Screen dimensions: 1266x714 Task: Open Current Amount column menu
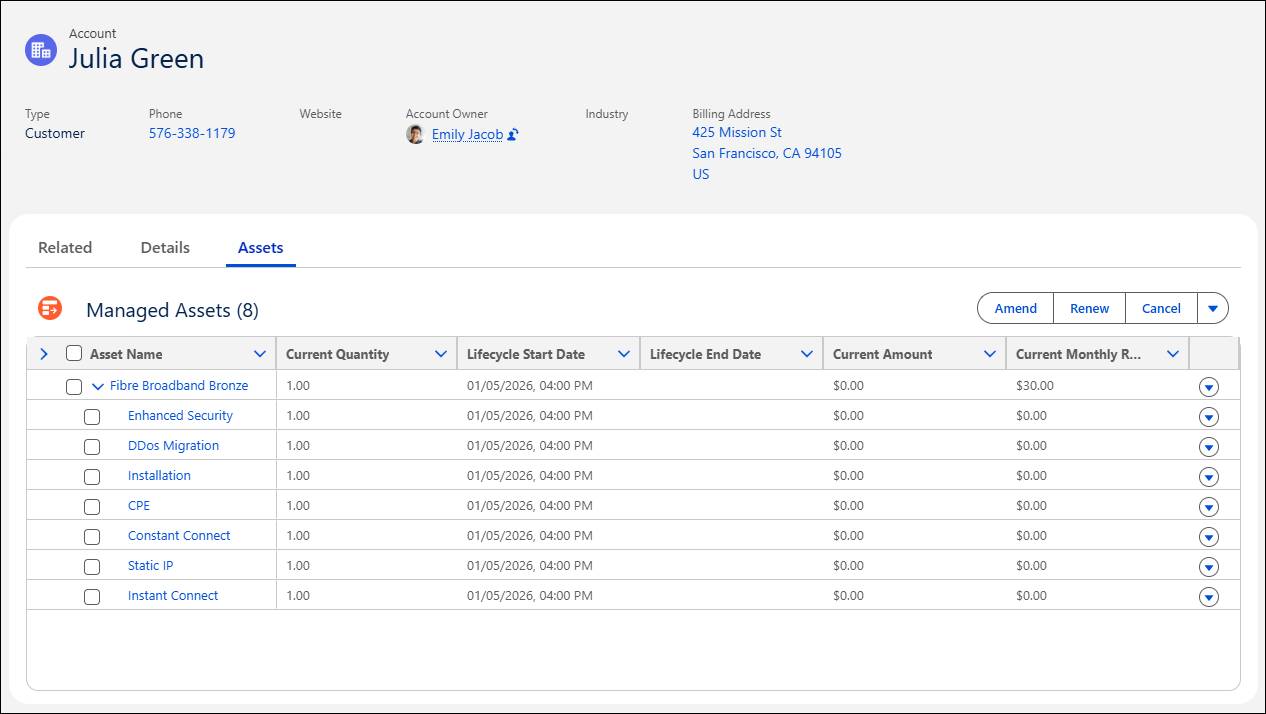pos(990,354)
